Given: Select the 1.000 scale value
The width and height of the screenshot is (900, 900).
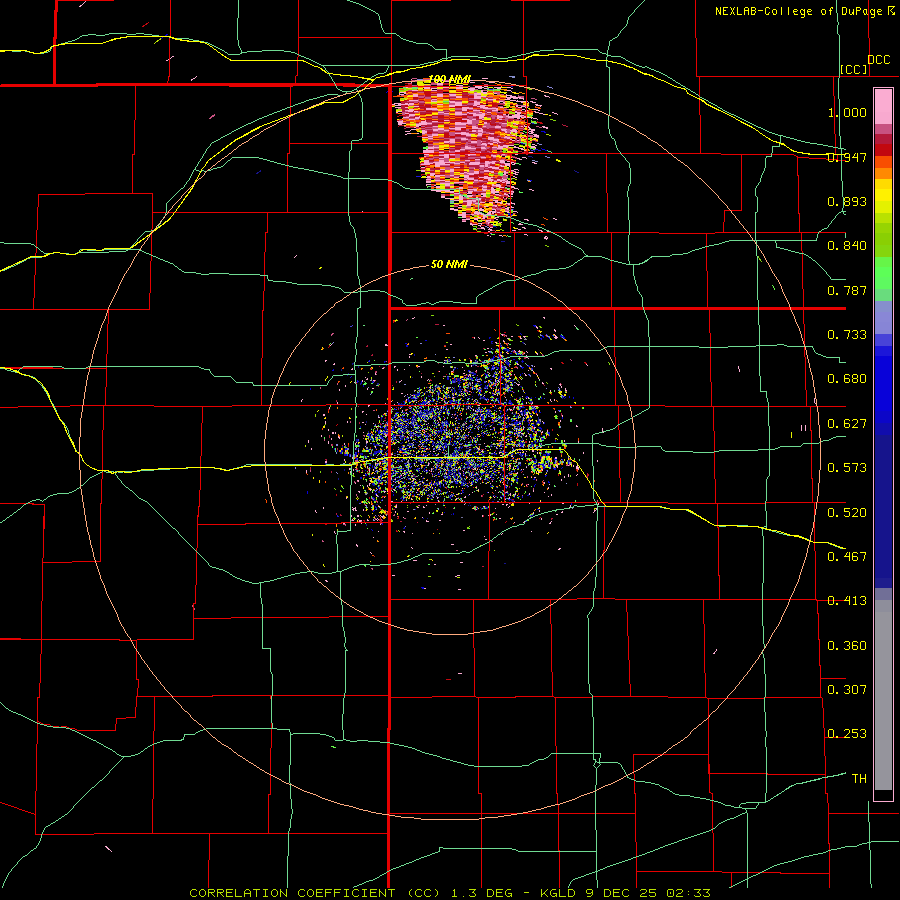Looking at the screenshot, I should 847,112.
